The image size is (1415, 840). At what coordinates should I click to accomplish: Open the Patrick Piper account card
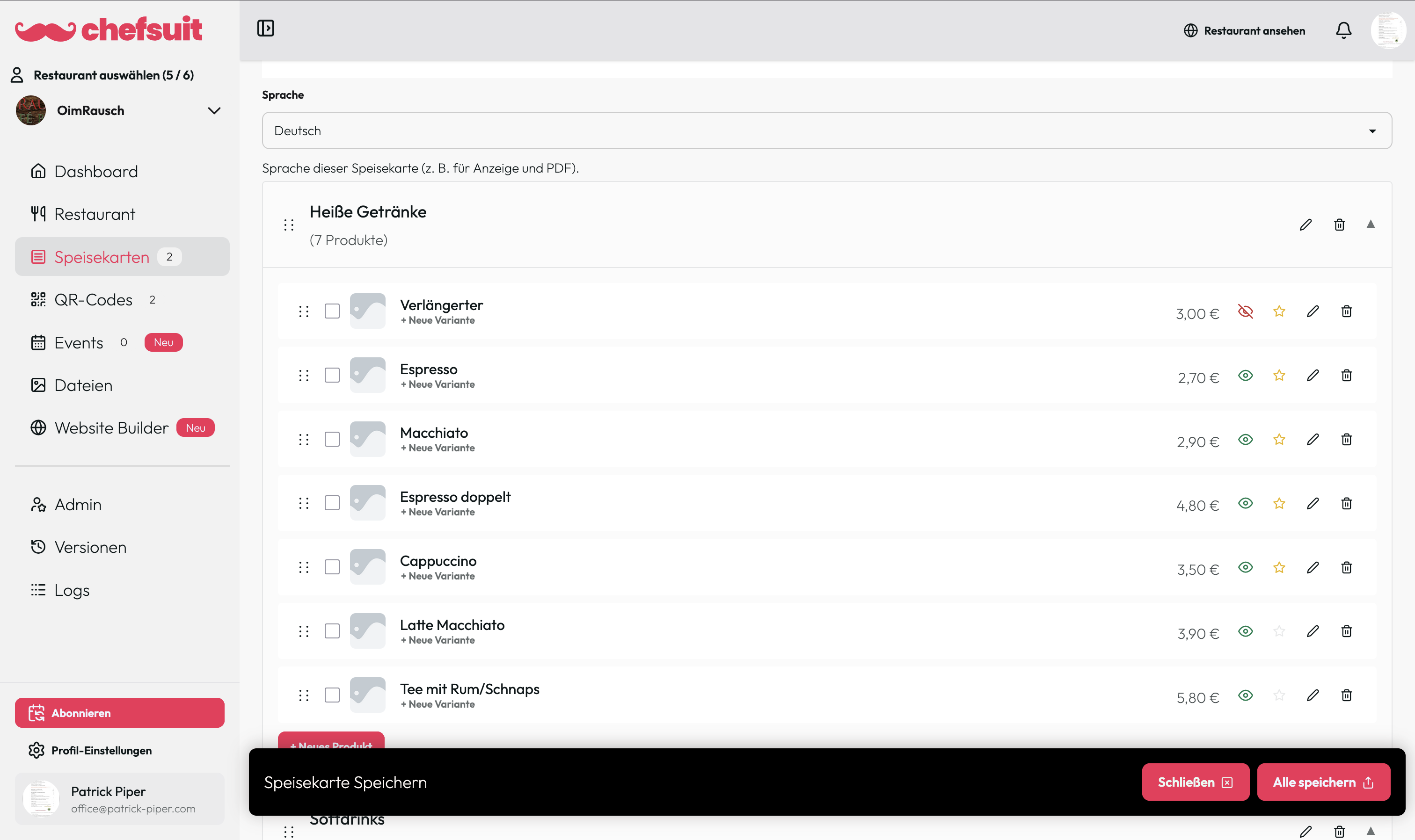(119, 799)
